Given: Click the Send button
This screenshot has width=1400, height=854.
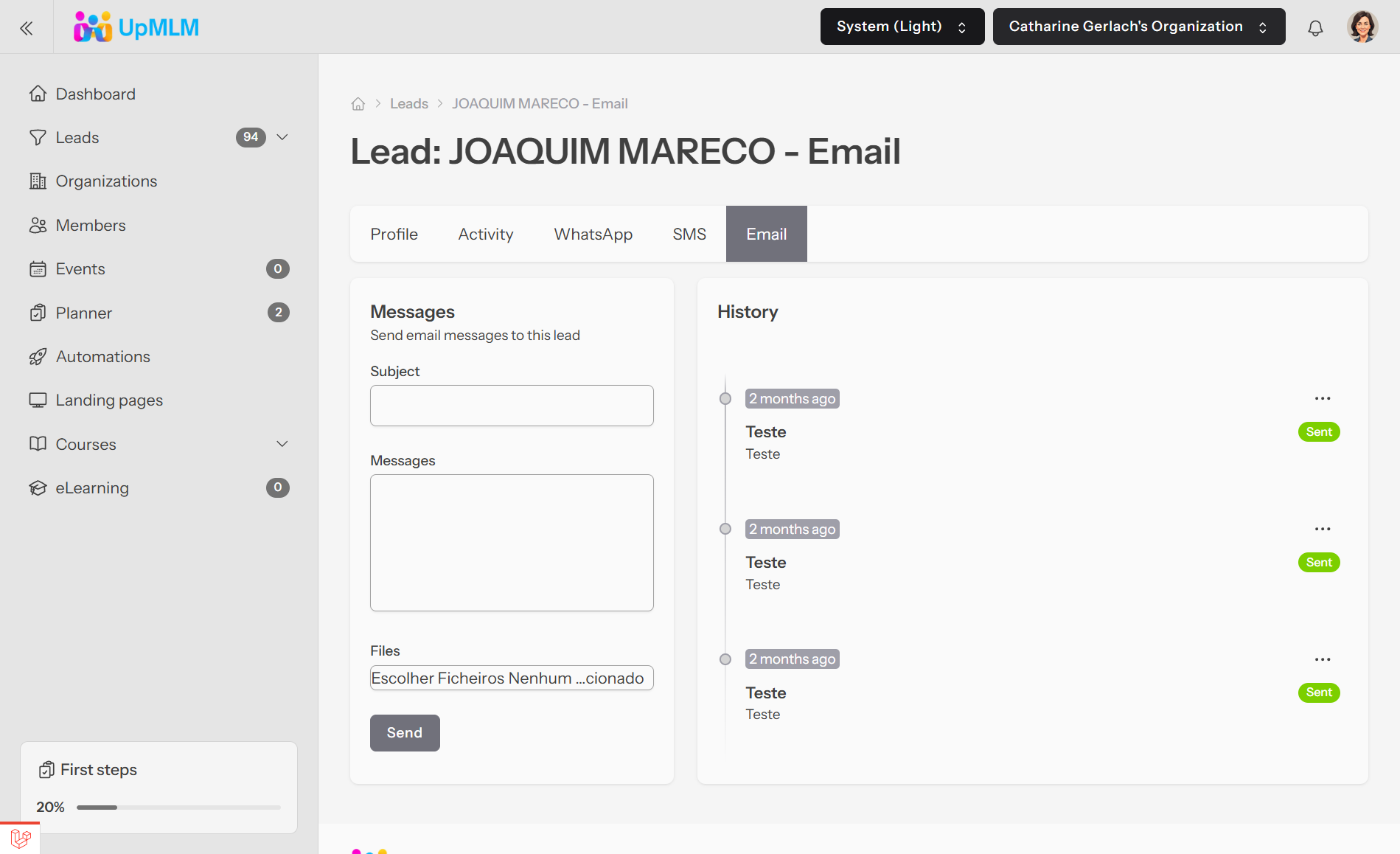Looking at the screenshot, I should [405, 733].
